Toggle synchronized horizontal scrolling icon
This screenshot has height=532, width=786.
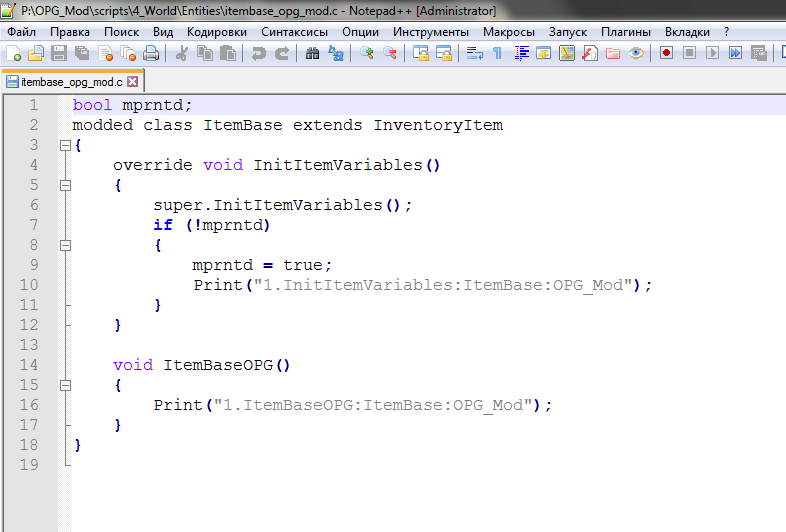point(444,53)
